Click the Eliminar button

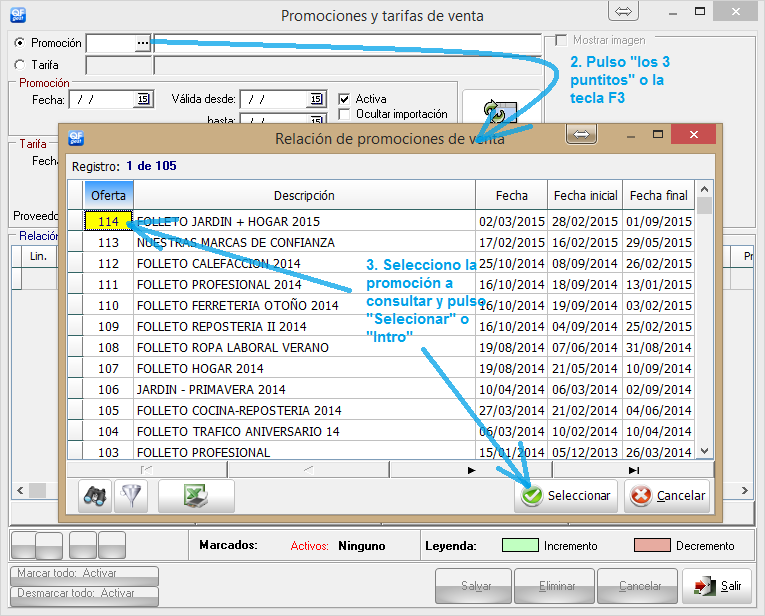(554, 586)
